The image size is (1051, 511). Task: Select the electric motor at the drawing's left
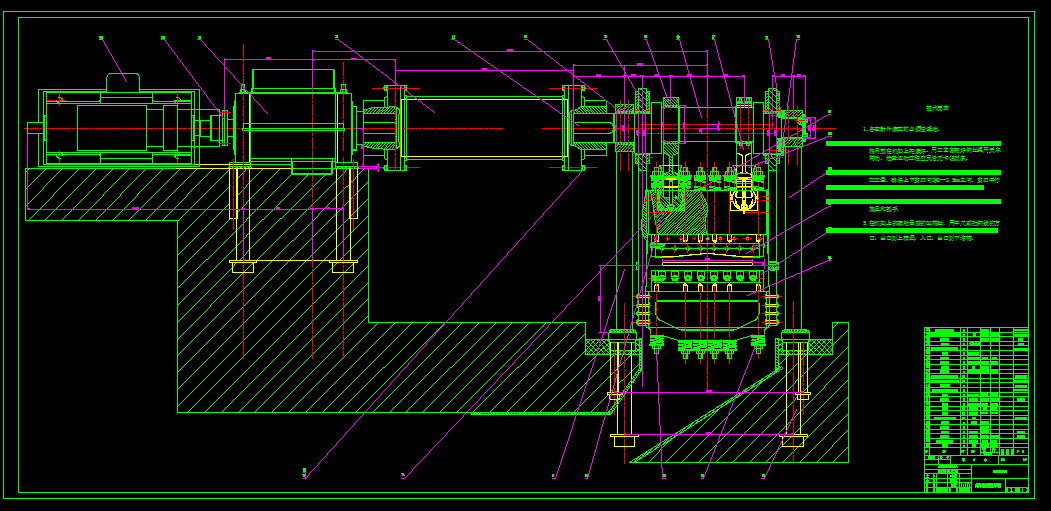pos(119,127)
